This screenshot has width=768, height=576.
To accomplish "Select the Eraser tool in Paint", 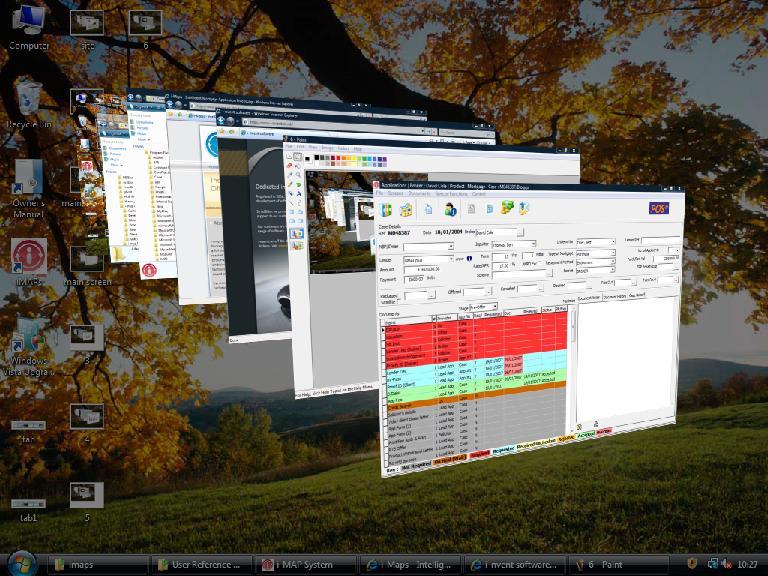I will pos(289,166).
